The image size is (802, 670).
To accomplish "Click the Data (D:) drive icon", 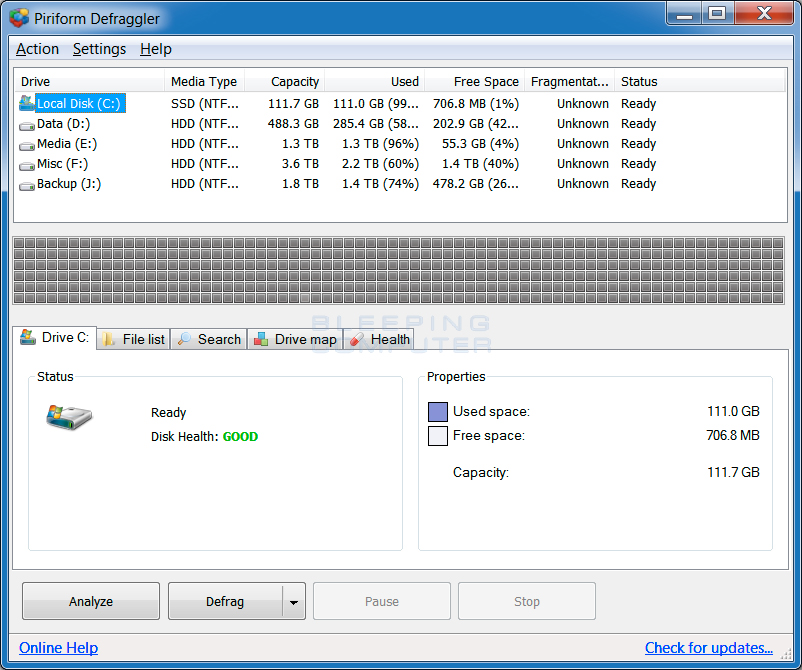I will coord(27,124).
